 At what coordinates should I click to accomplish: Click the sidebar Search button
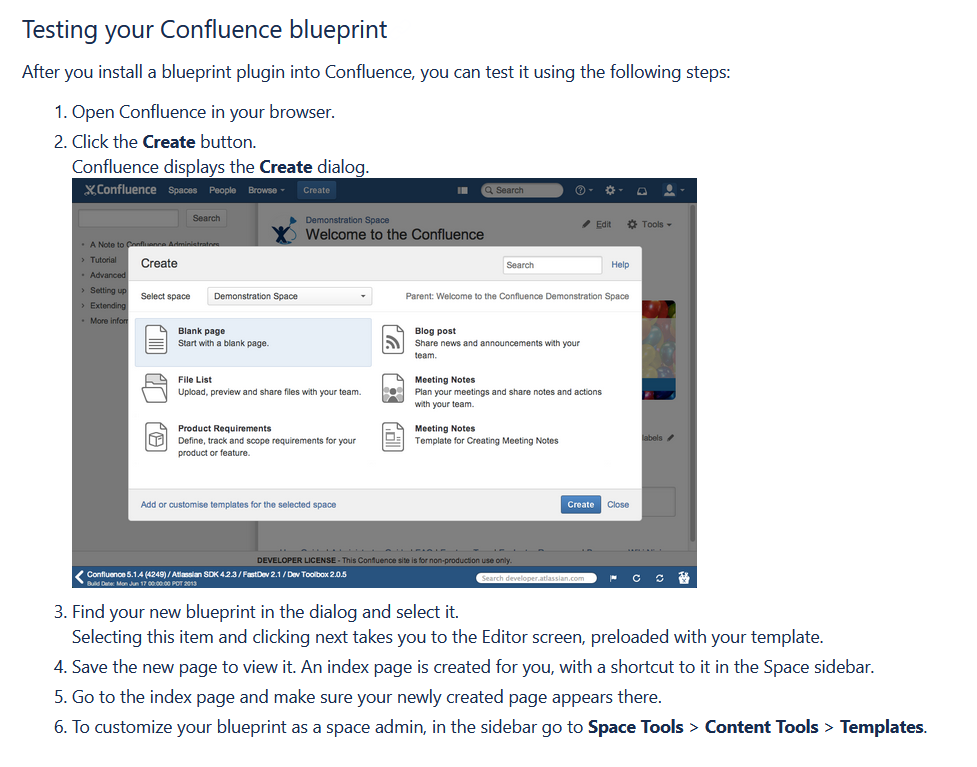206,218
